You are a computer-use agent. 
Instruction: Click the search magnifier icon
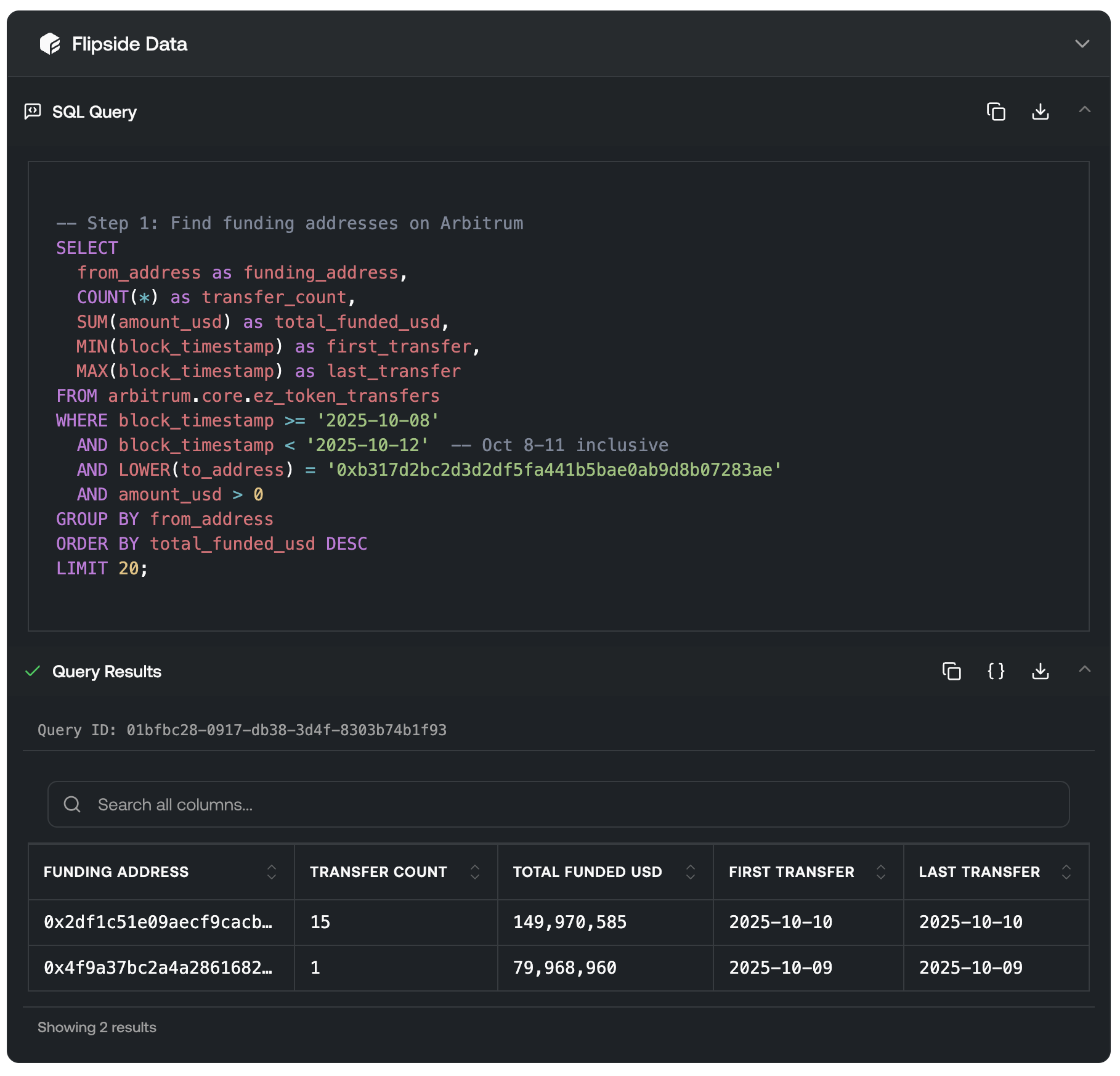(72, 804)
